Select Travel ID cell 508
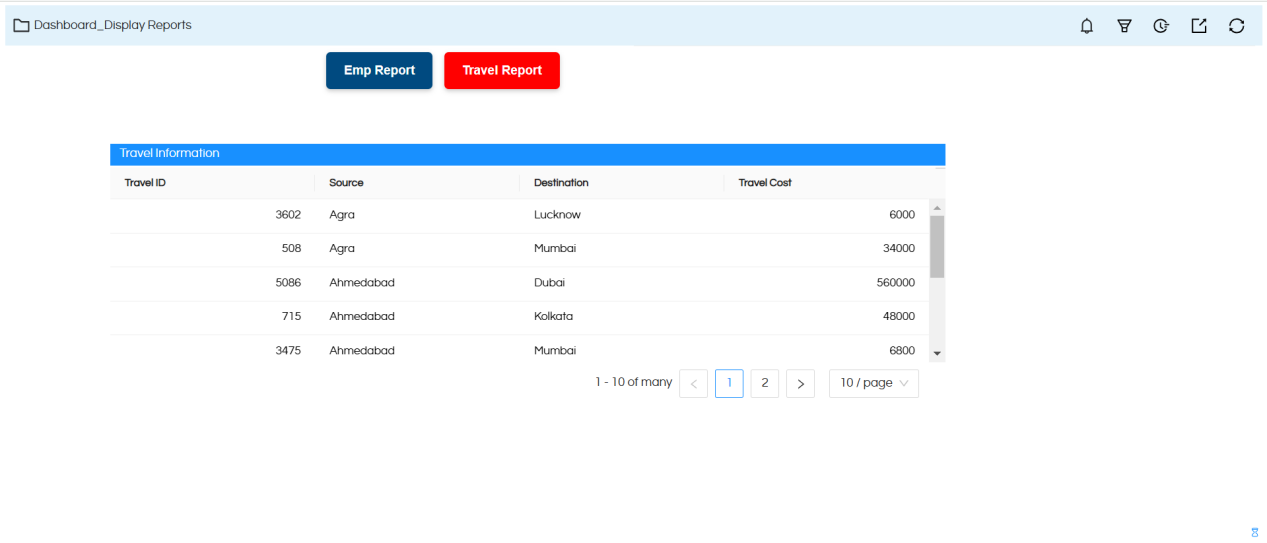 coord(292,249)
